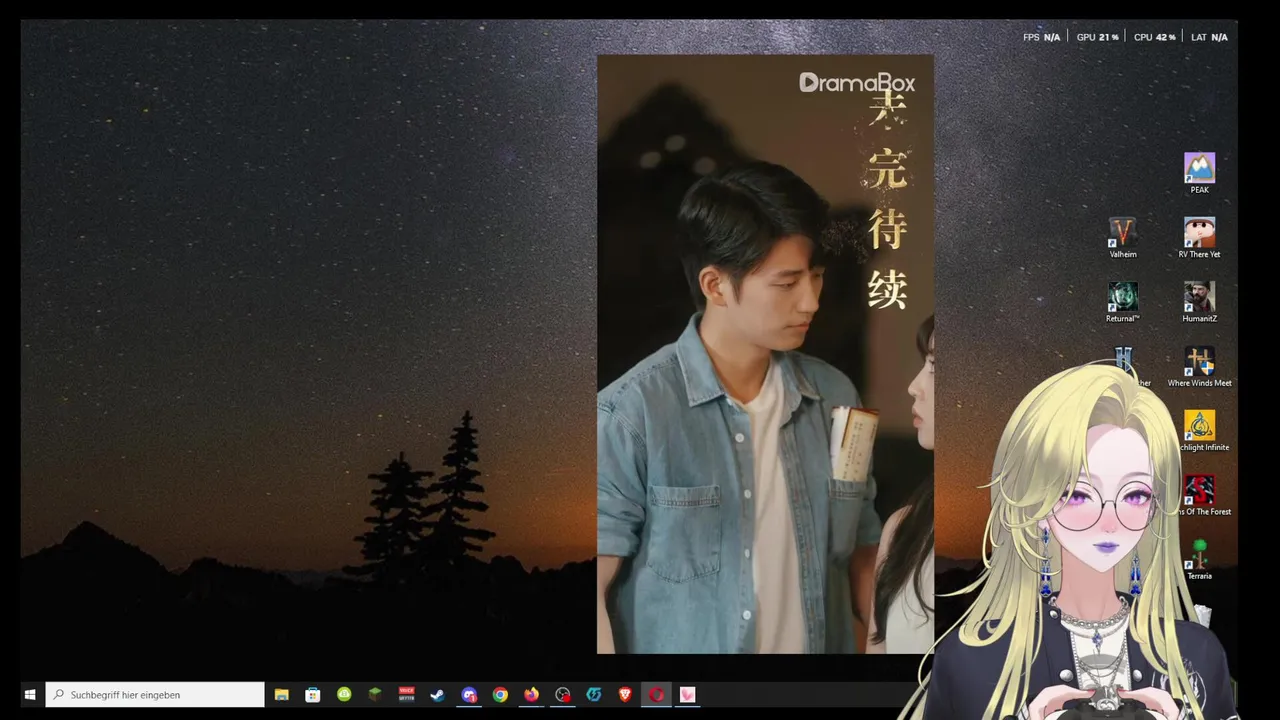Click the CPU 42% overlay readout

pos(1154,37)
